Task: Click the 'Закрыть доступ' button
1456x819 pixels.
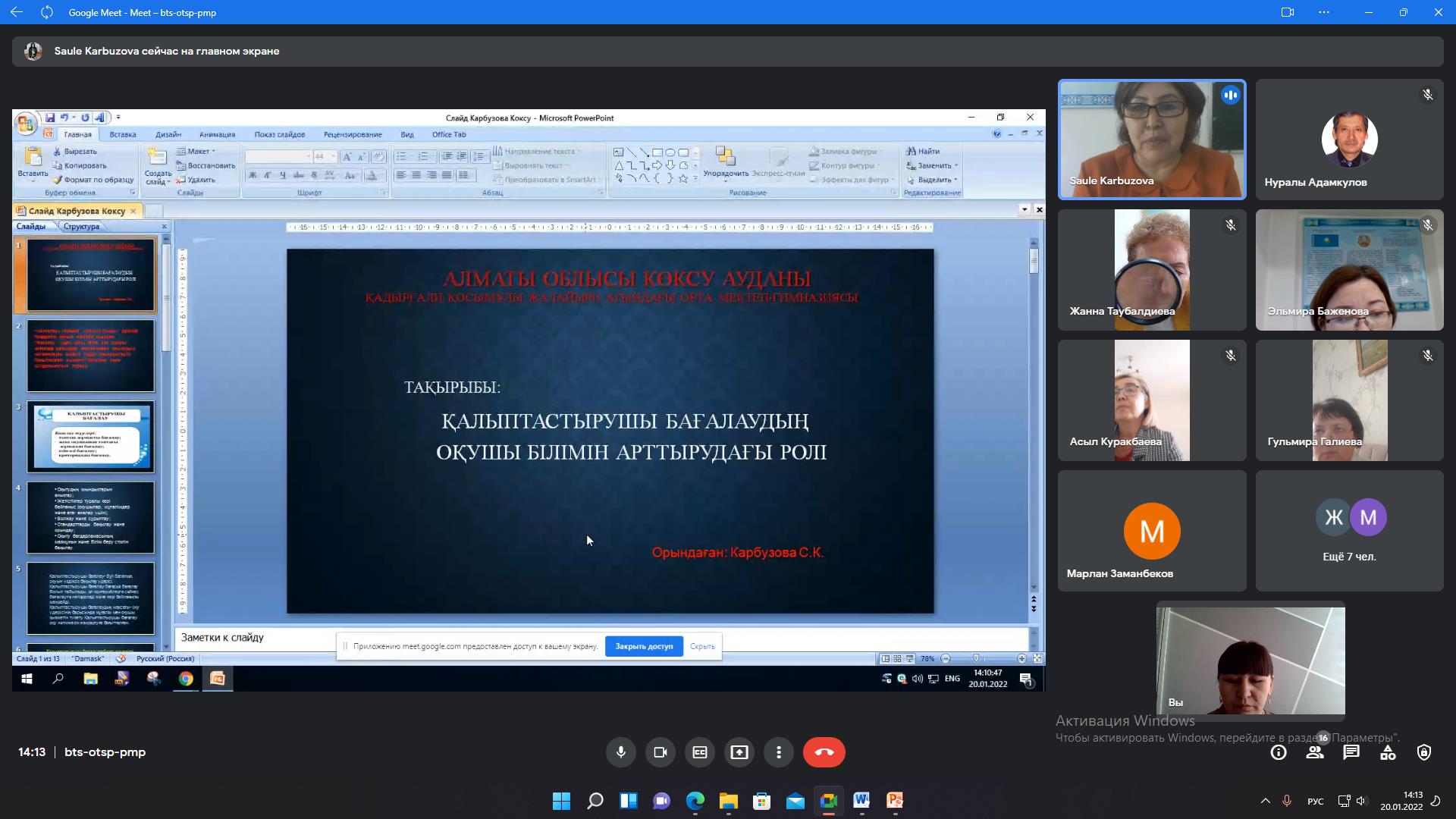Action: point(644,646)
